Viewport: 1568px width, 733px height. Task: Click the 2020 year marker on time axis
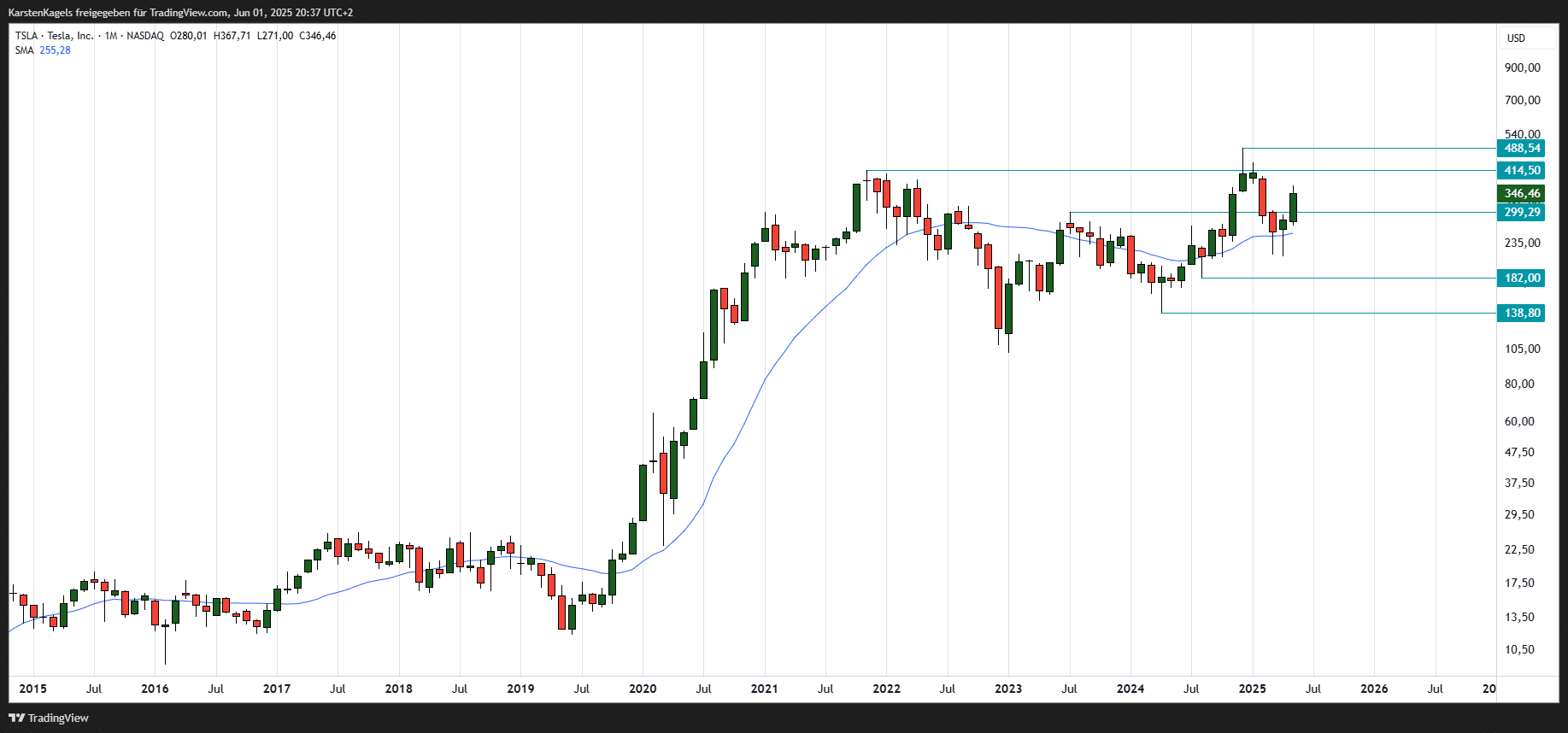coord(643,689)
